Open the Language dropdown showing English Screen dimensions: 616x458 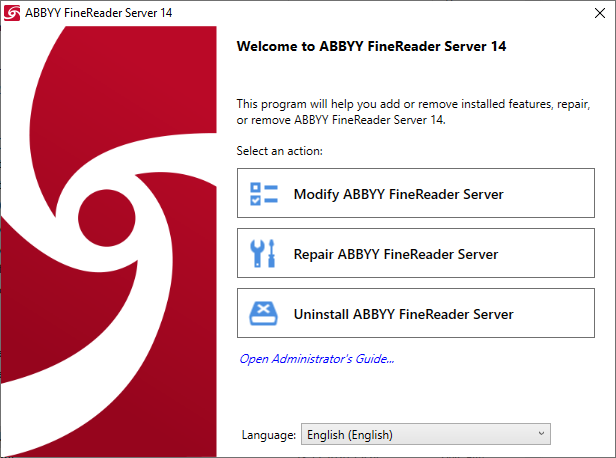coord(426,434)
